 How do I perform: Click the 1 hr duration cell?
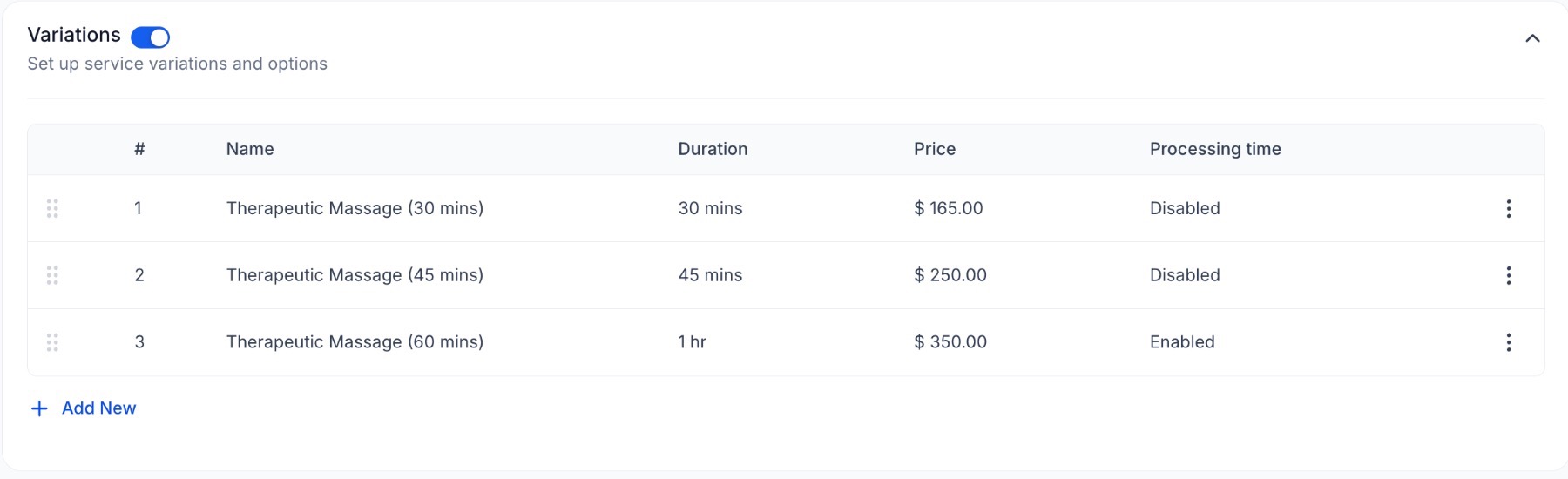pos(693,342)
